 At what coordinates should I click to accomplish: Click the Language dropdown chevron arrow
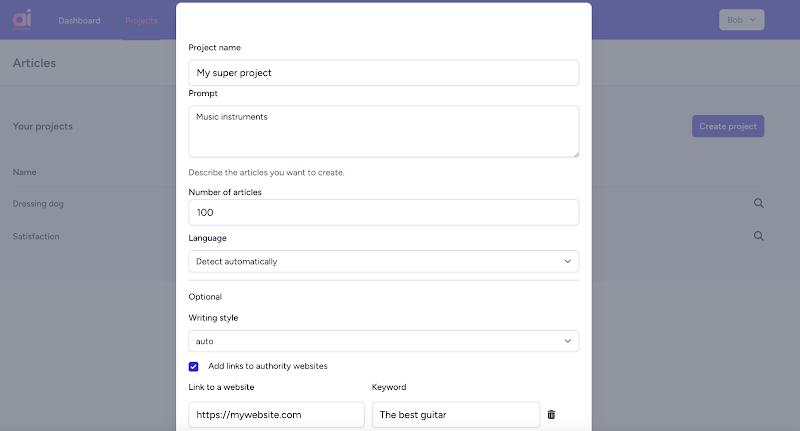[x=567, y=261]
